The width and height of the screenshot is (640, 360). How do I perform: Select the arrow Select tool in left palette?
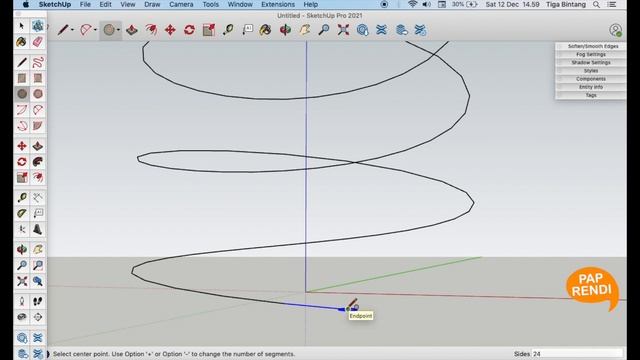22,26
